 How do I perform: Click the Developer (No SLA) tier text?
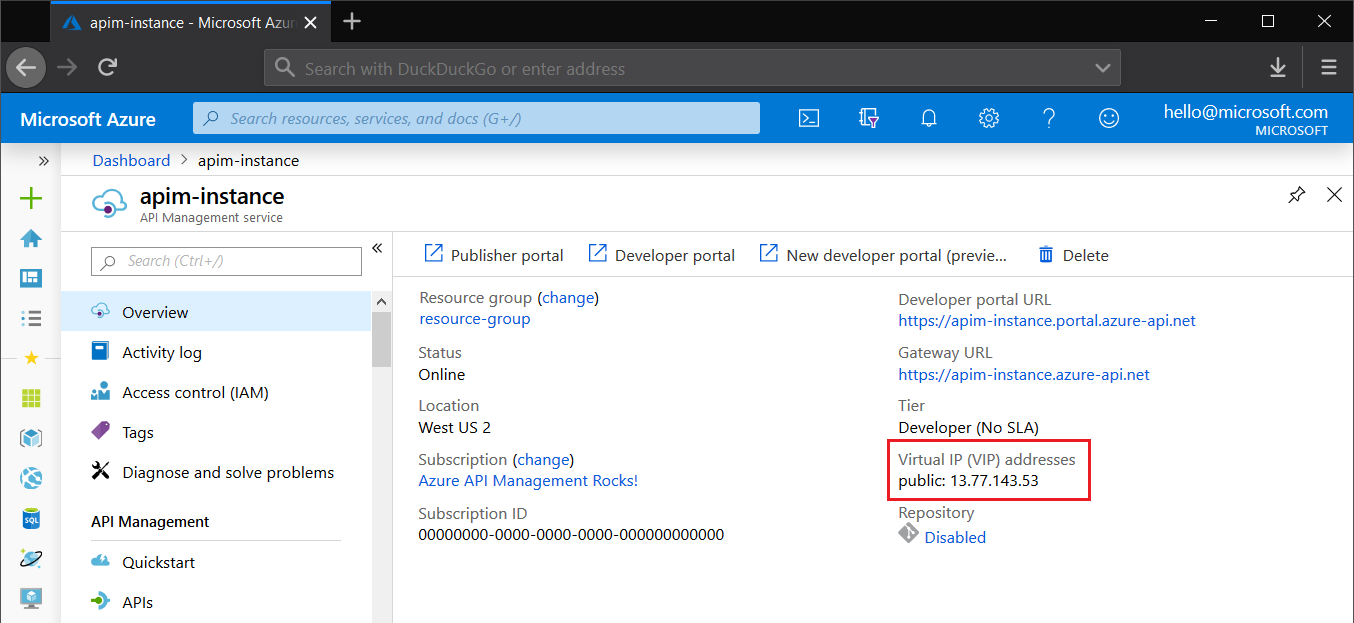click(x=968, y=428)
